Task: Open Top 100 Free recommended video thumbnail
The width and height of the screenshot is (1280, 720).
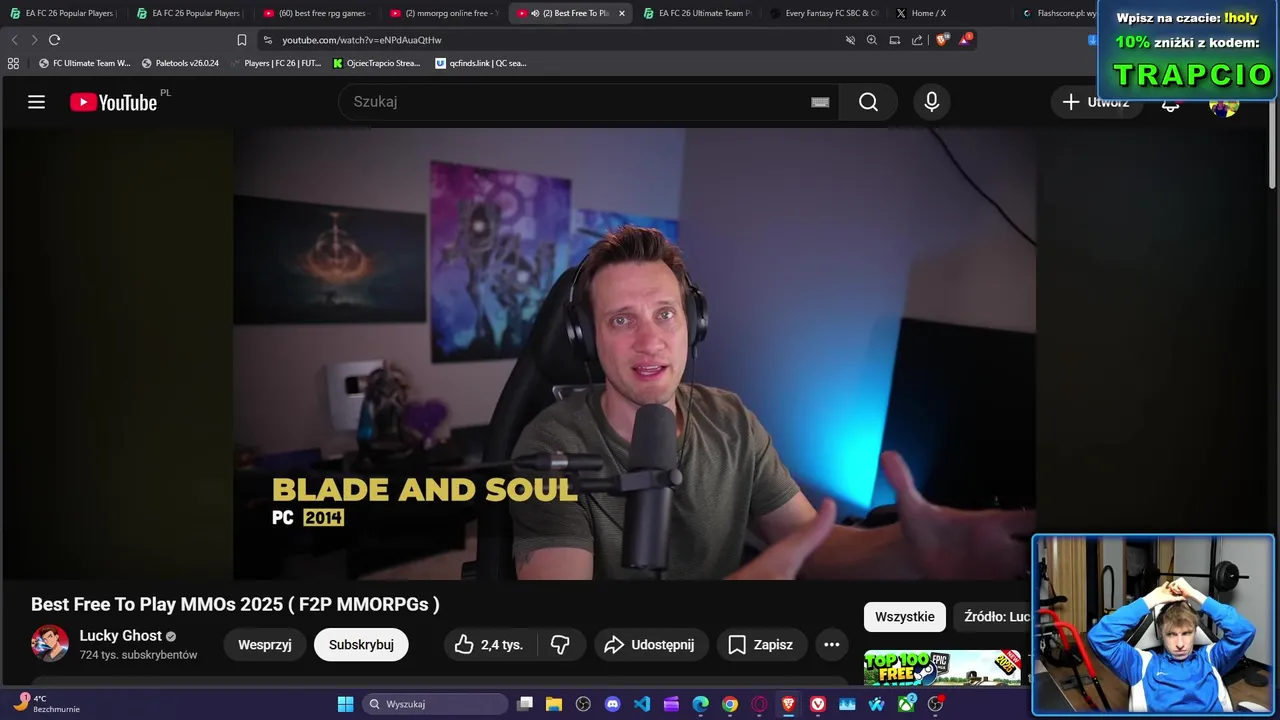Action: pos(943,667)
